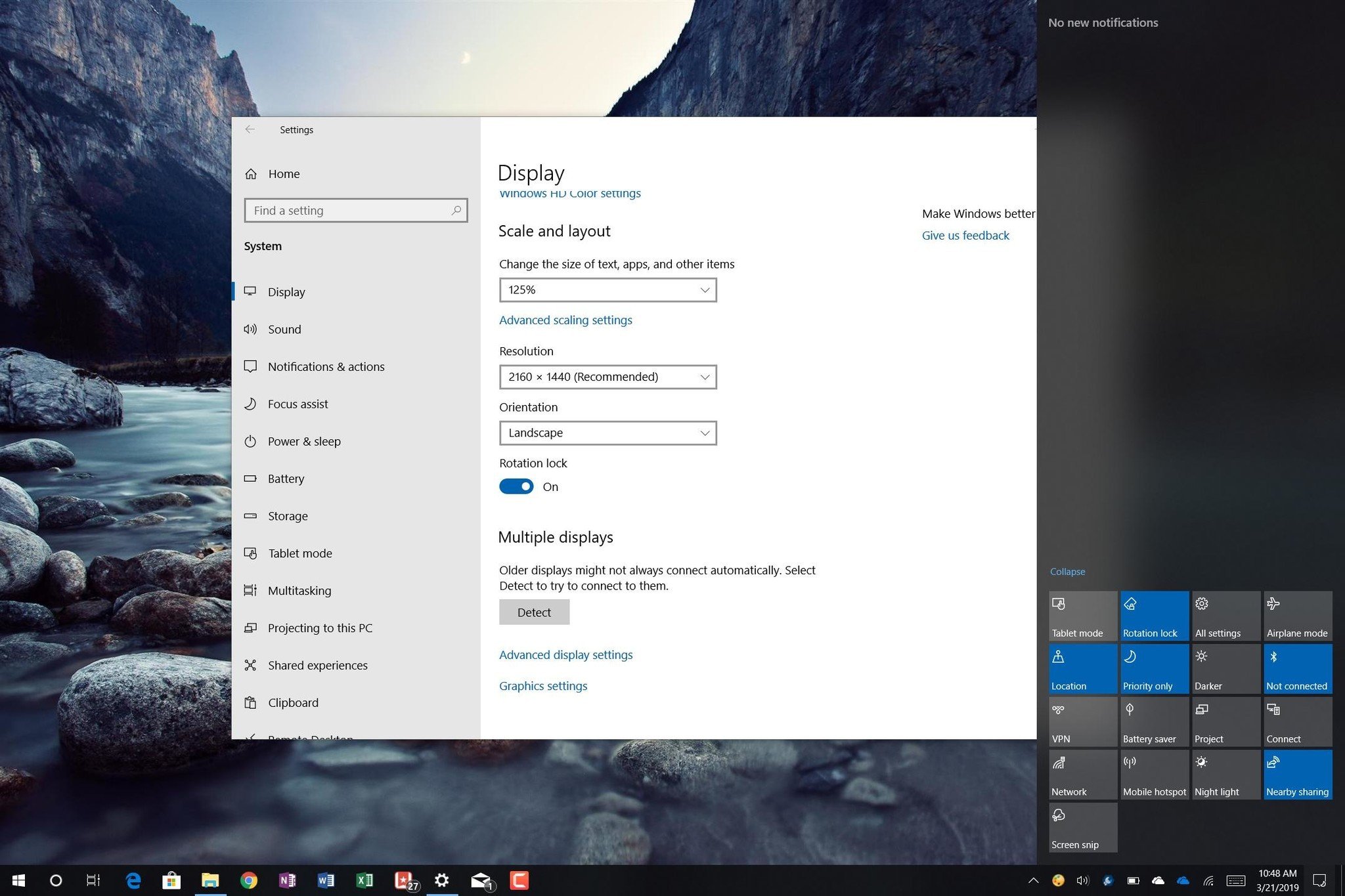Click Advanced display settings link
1345x896 pixels.
click(565, 654)
